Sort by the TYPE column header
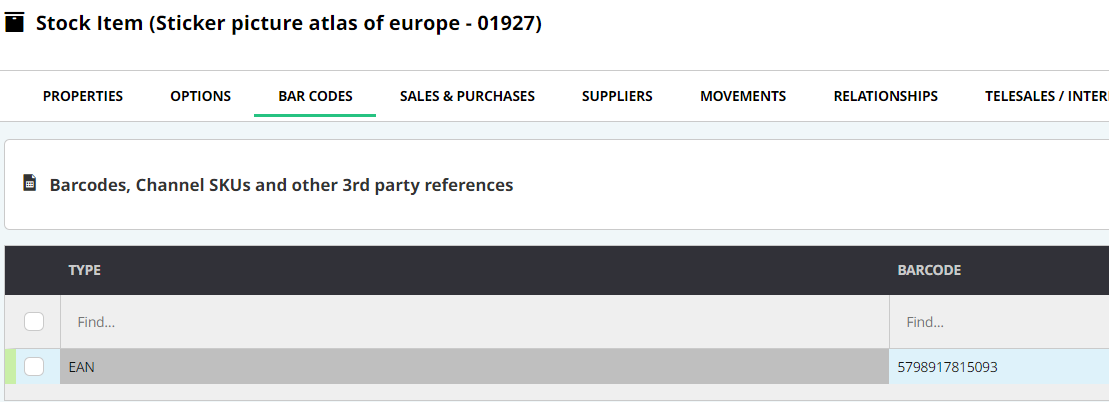This screenshot has width=1109, height=402. [84, 270]
